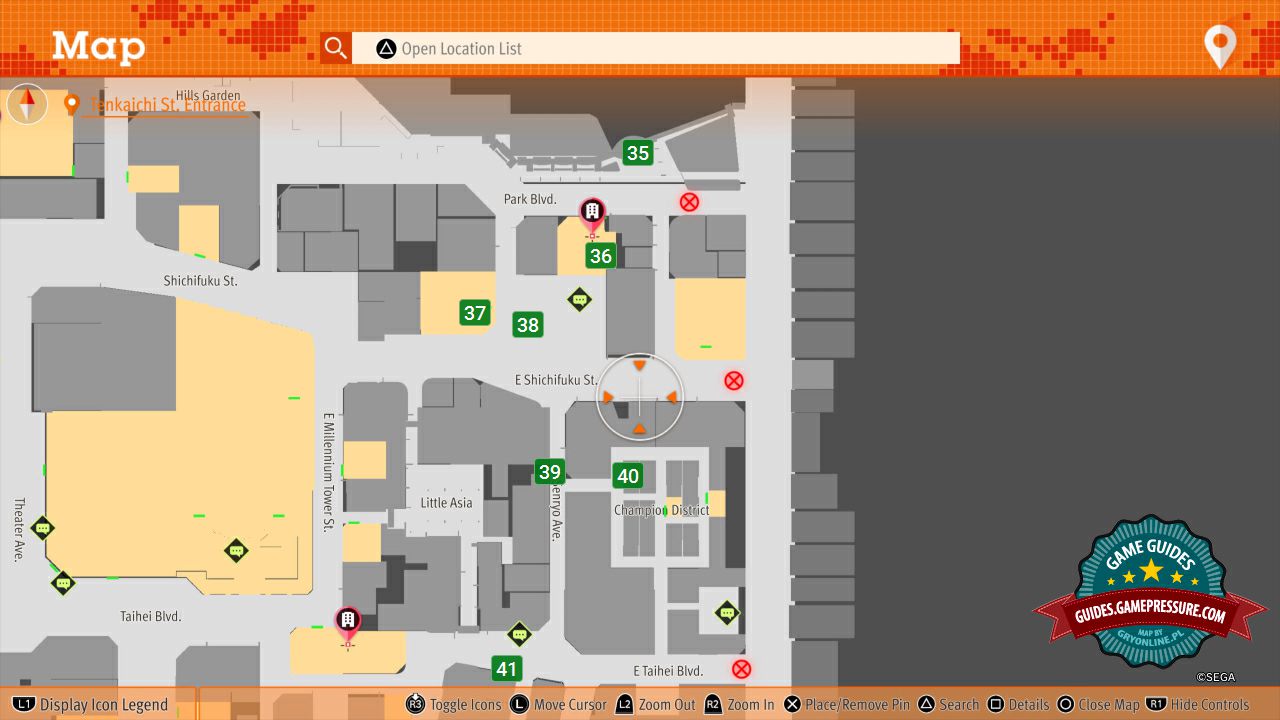Select the building pin above marker 36
This screenshot has height=720, width=1280.
coord(593,213)
